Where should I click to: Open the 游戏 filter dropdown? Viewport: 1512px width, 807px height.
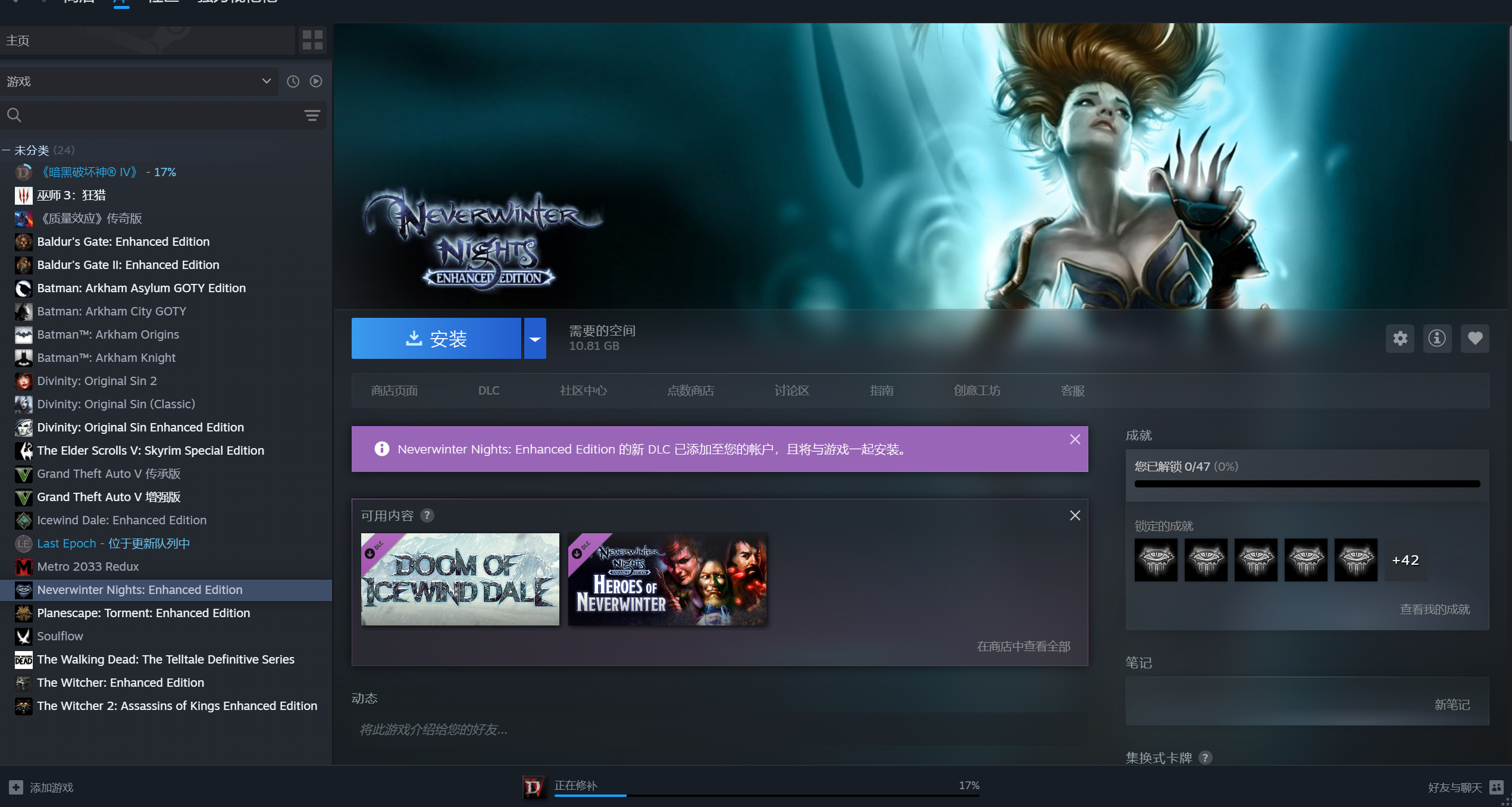pos(139,82)
